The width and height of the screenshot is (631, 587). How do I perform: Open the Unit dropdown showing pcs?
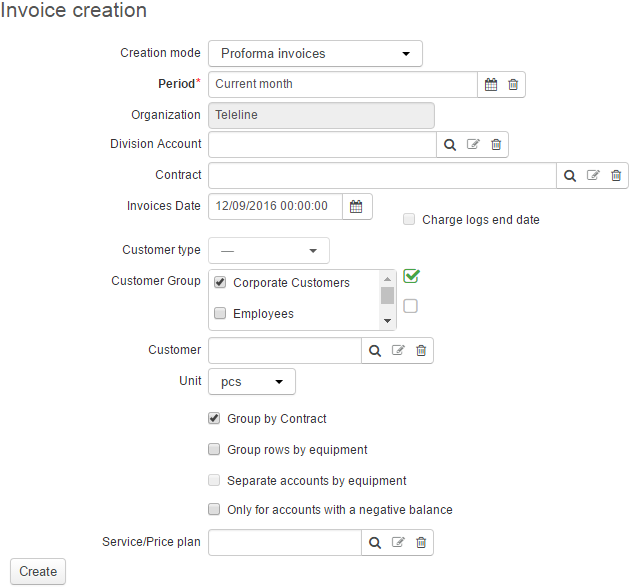tap(252, 381)
